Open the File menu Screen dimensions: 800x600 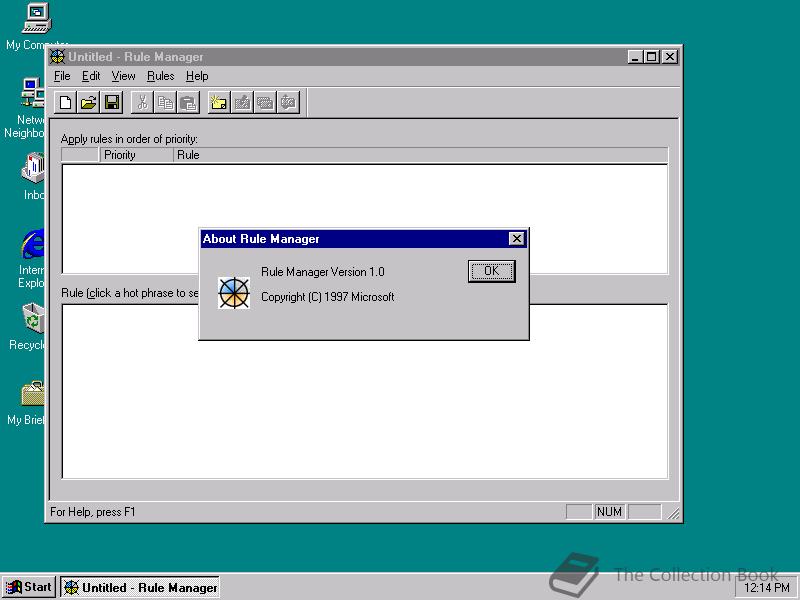pyautogui.click(x=61, y=75)
